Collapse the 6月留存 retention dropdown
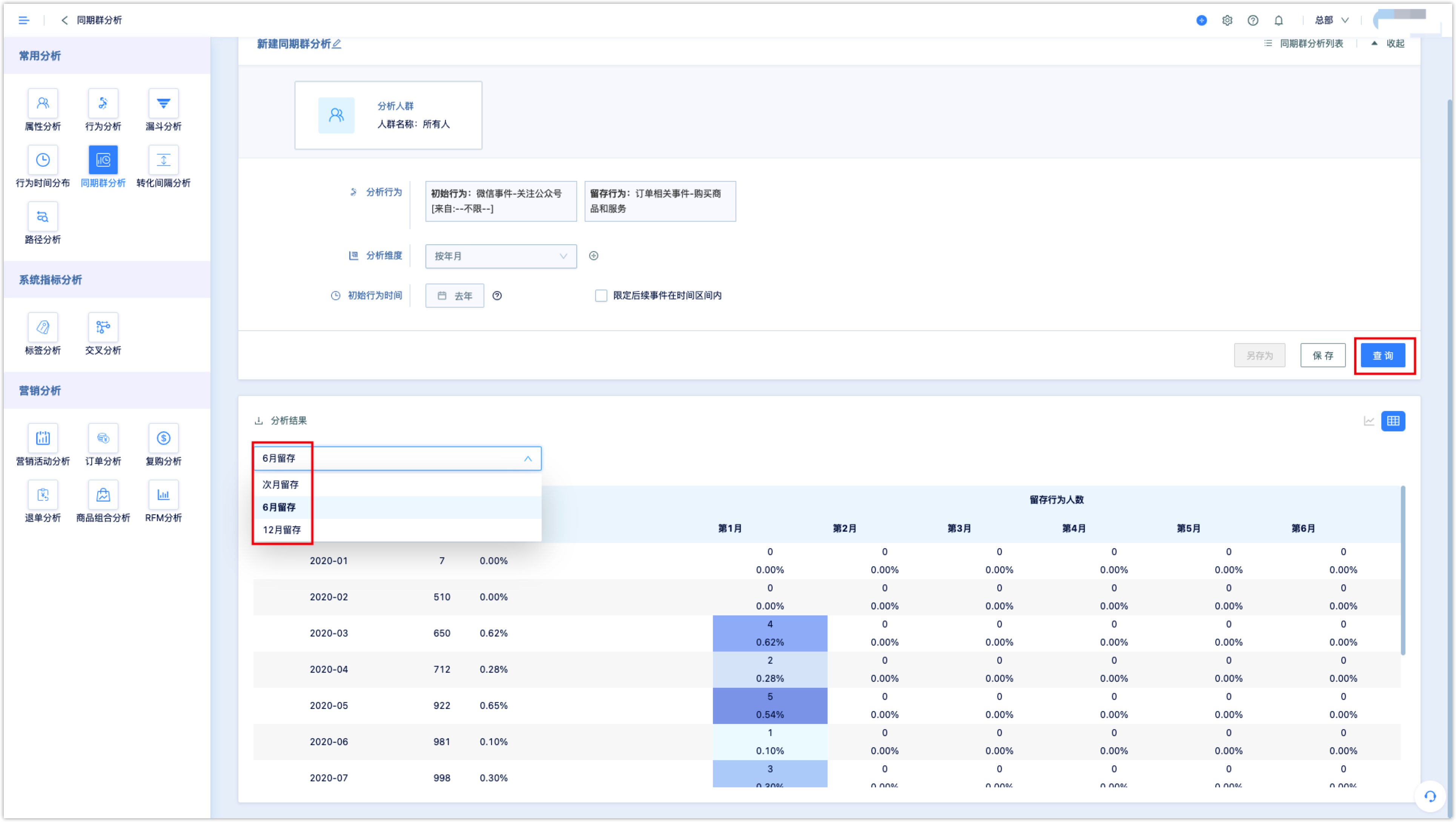1456x822 pixels. (397, 458)
